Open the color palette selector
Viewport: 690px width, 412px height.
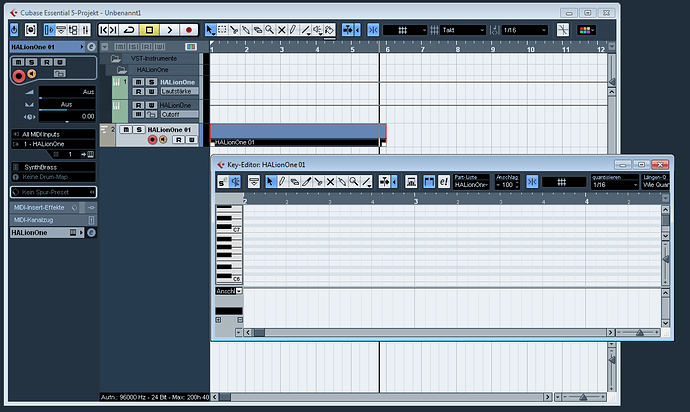click(587, 30)
